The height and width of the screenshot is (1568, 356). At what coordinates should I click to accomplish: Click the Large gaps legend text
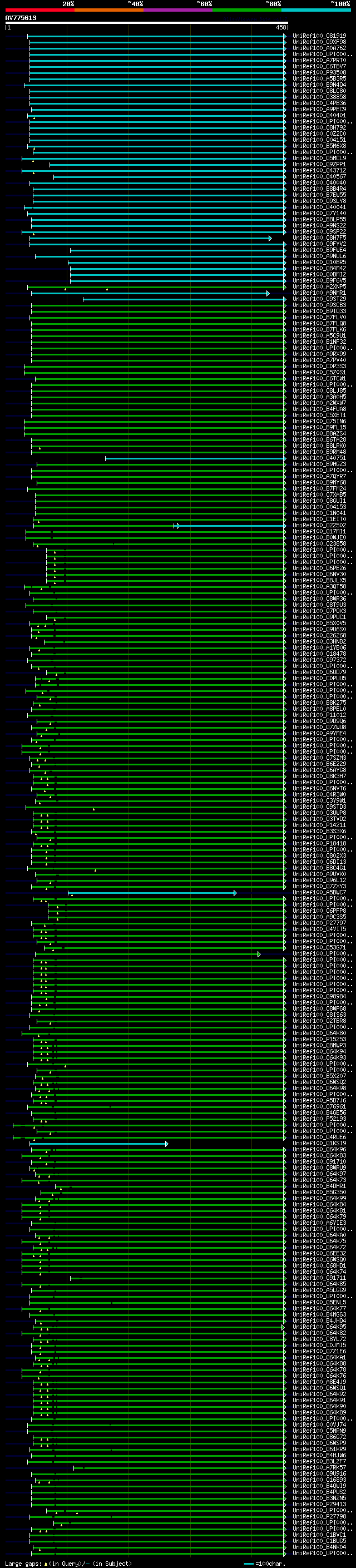(23, 1563)
